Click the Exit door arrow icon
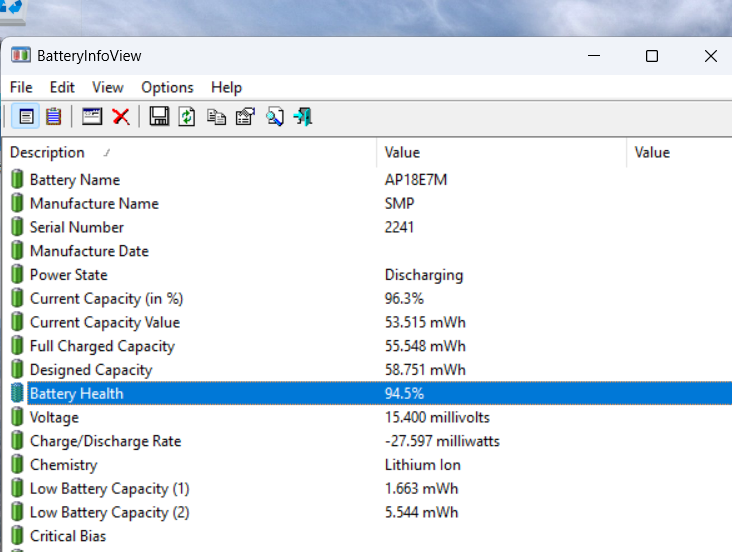This screenshot has height=552, width=732. pyautogui.click(x=303, y=116)
